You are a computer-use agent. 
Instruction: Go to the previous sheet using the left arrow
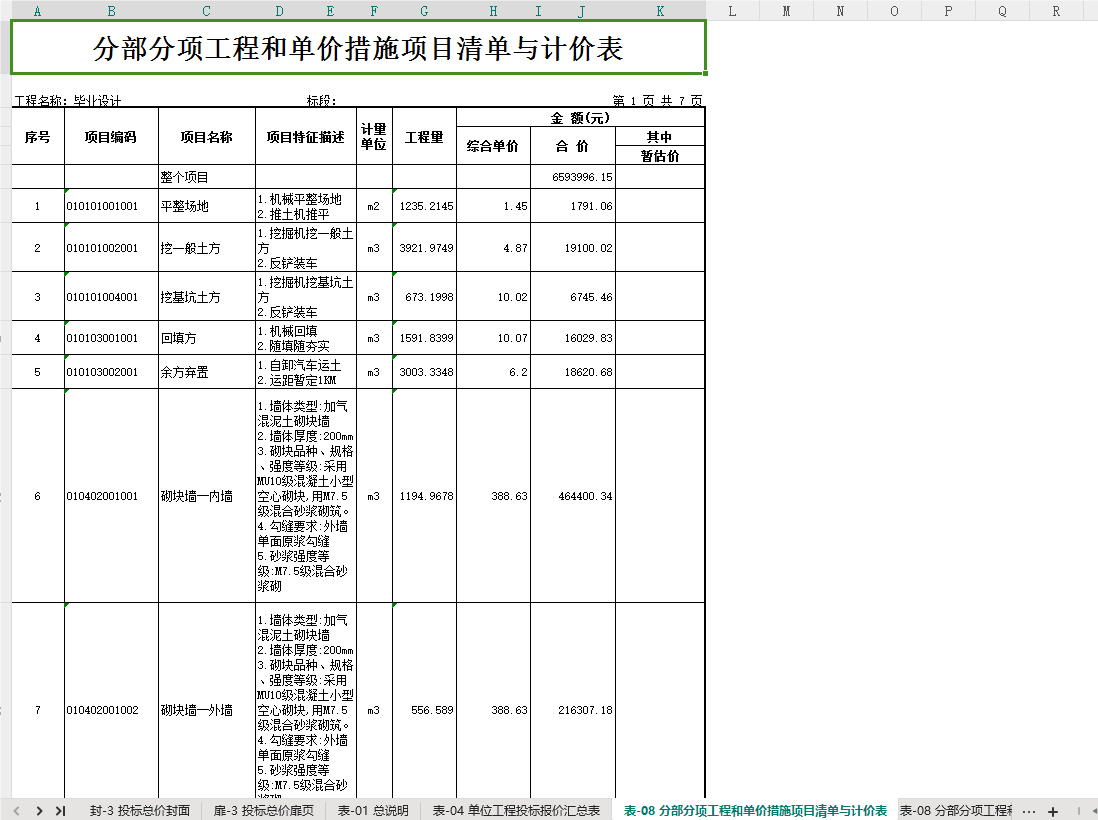(x=16, y=811)
